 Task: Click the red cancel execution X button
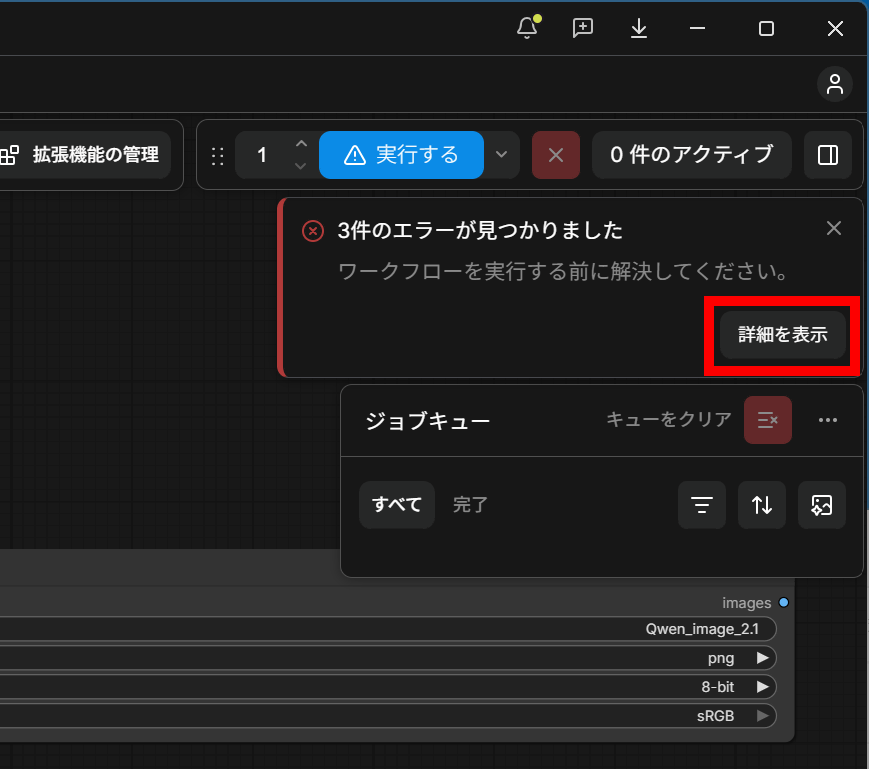(x=556, y=155)
